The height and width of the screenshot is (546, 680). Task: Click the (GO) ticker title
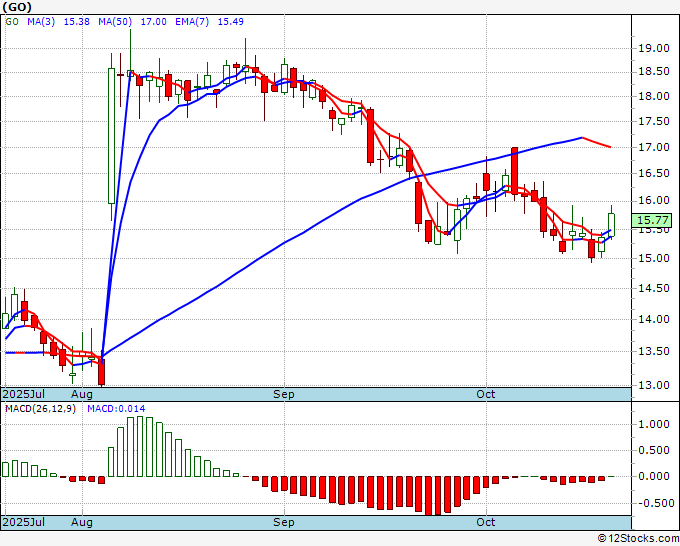tap(16, 7)
